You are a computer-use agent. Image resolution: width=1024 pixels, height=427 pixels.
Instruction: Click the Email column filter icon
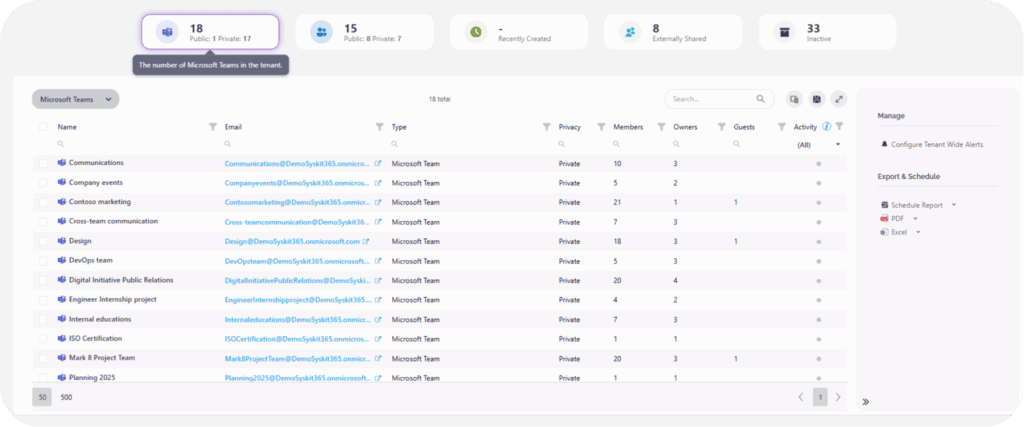[x=379, y=127]
